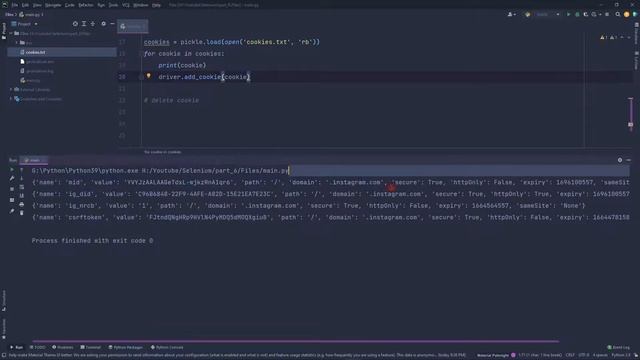The image size is (640, 360).
Task: Open the Navigate menu
Action: tap(53, 5)
